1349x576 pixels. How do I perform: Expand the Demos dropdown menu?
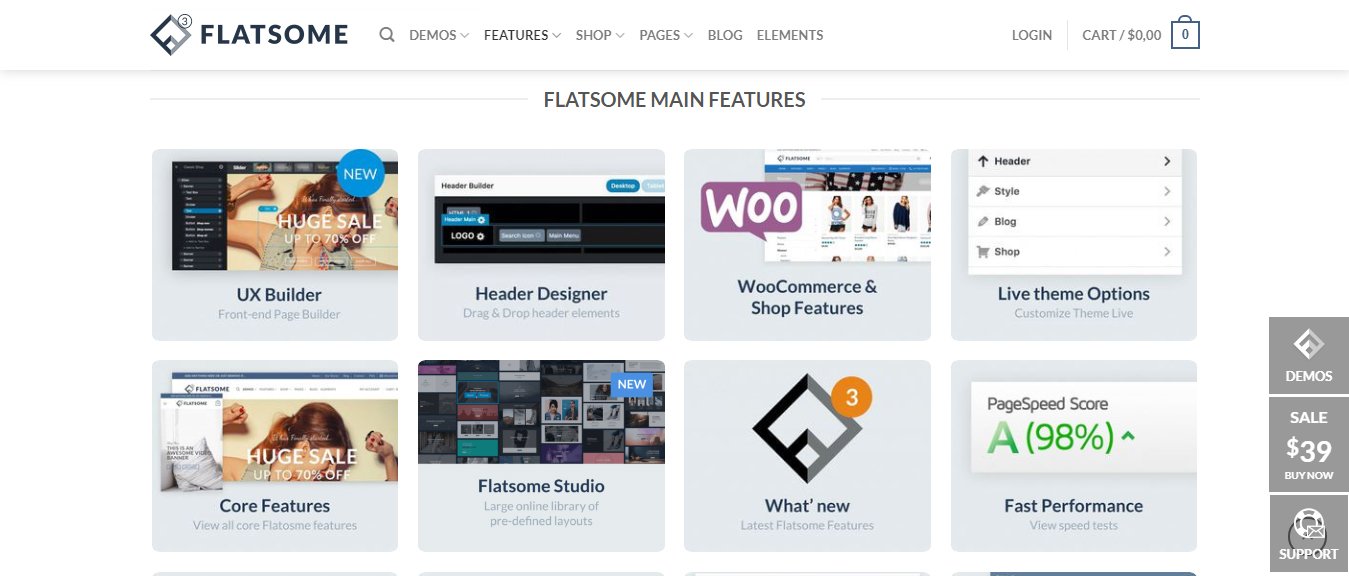(439, 35)
